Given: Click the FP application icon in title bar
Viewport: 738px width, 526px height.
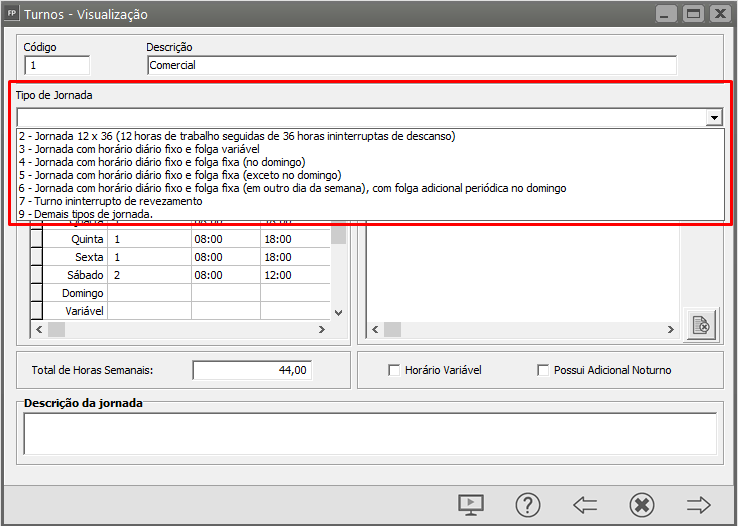Looking at the screenshot, I should (x=12, y=14).
